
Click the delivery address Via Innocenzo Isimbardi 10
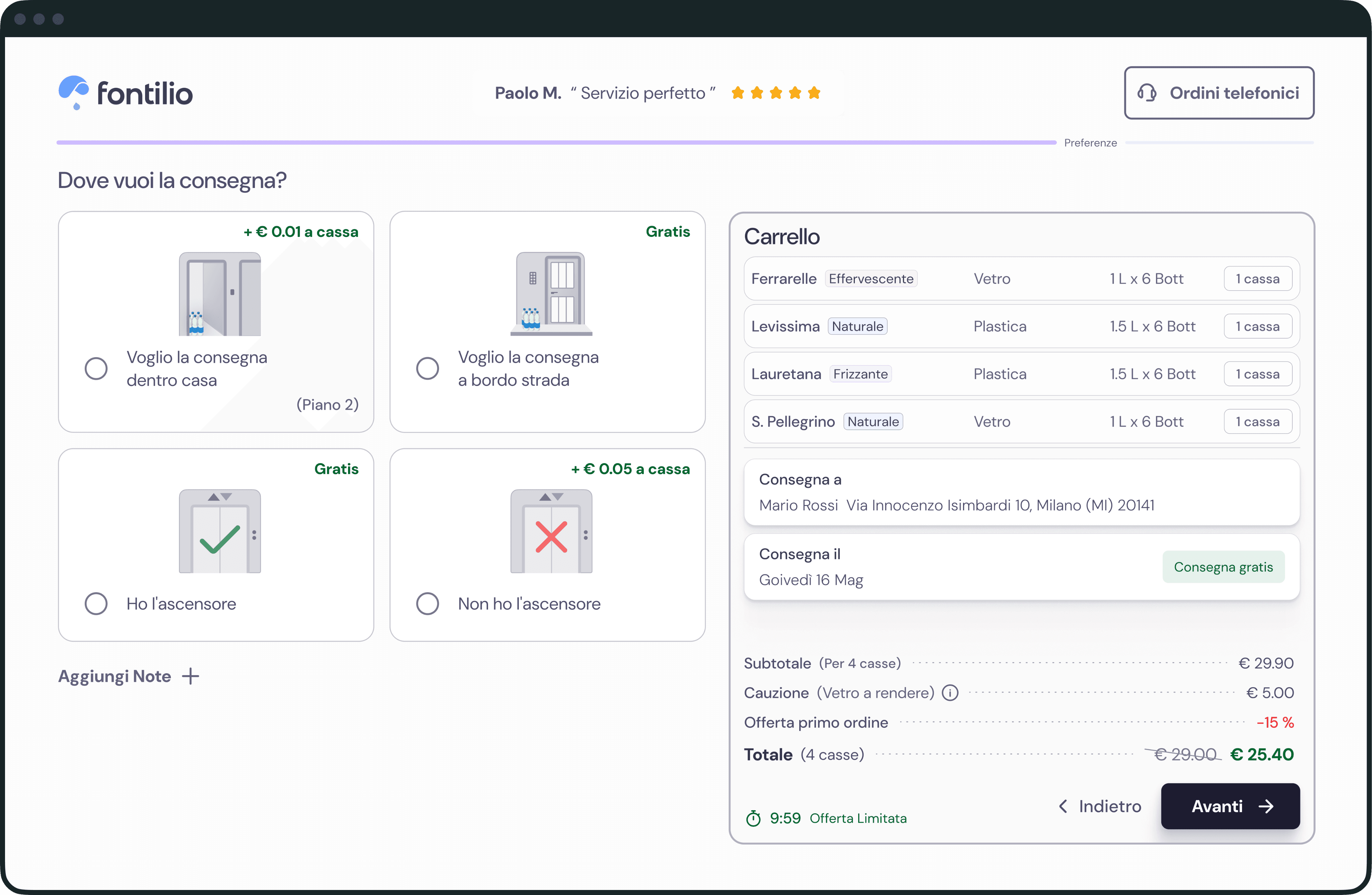[1000, 505]
